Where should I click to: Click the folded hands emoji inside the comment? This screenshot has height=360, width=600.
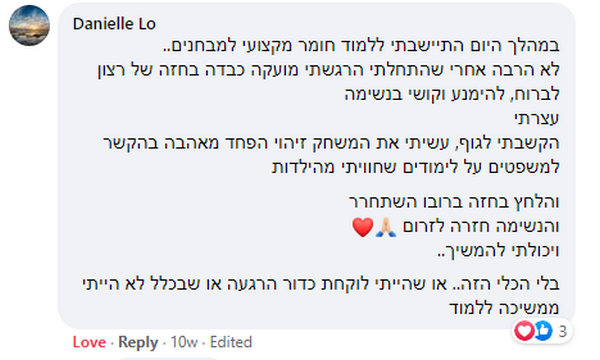[386, 227]
